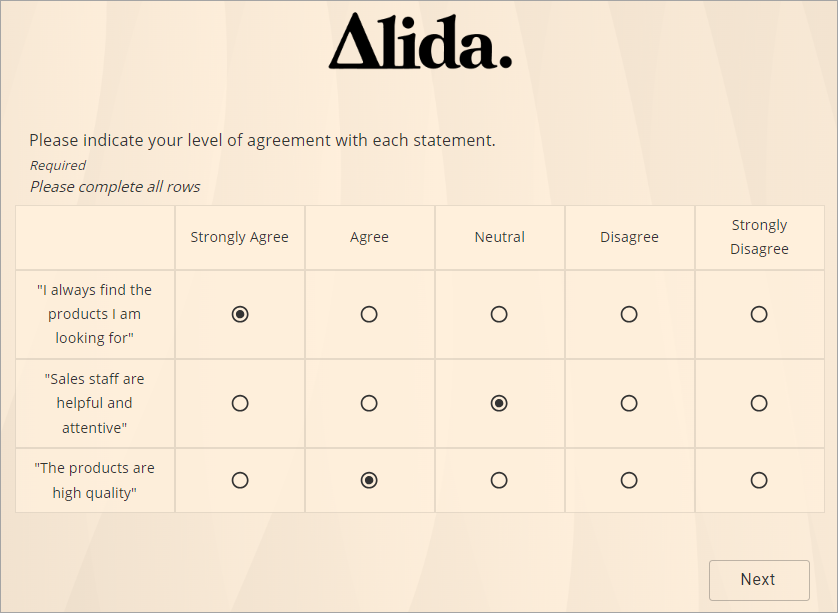Click the Neutral column header
838x613 pixels.
[x=499, y=237]
